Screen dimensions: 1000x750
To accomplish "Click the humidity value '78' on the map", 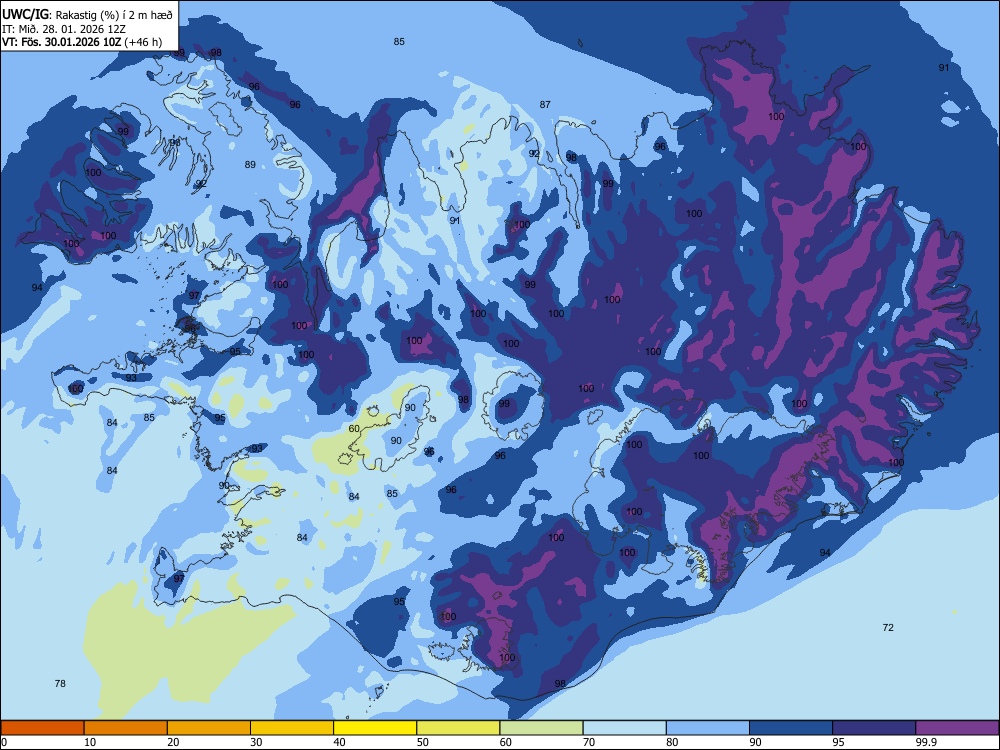I will click(60, 683).
